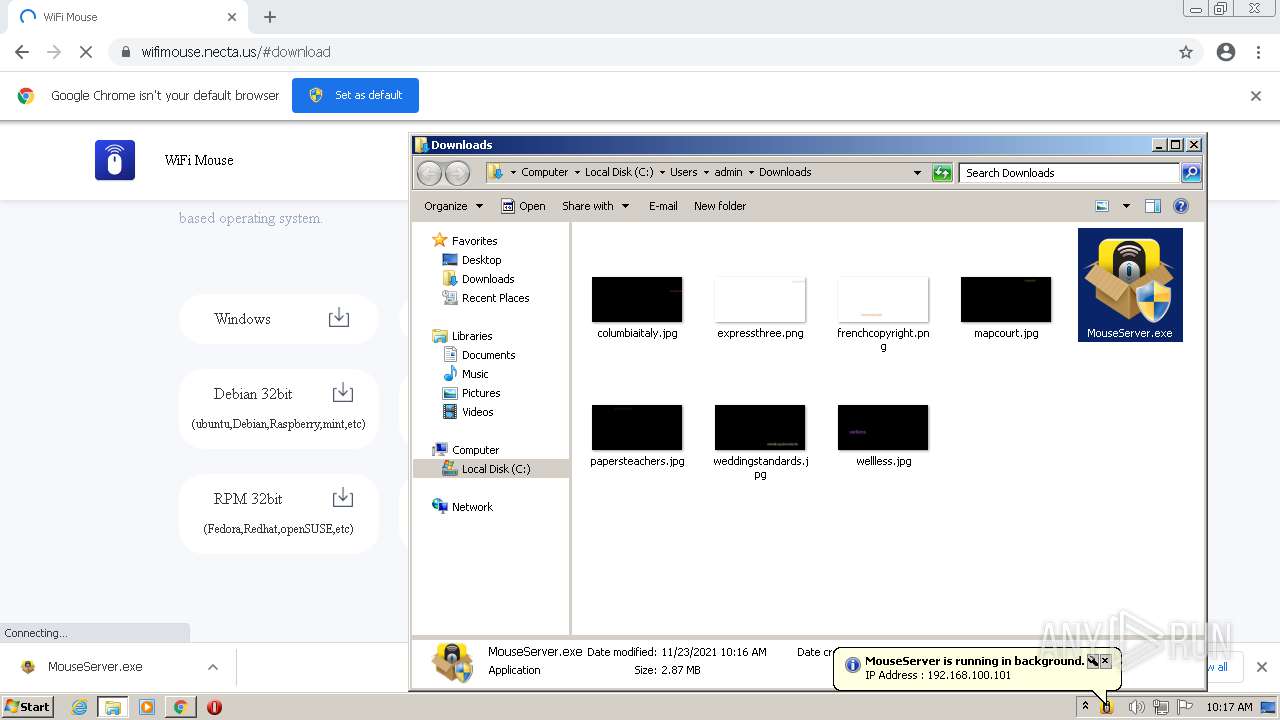Create a New folder
Screen dimensions: 1280x720
720,206
